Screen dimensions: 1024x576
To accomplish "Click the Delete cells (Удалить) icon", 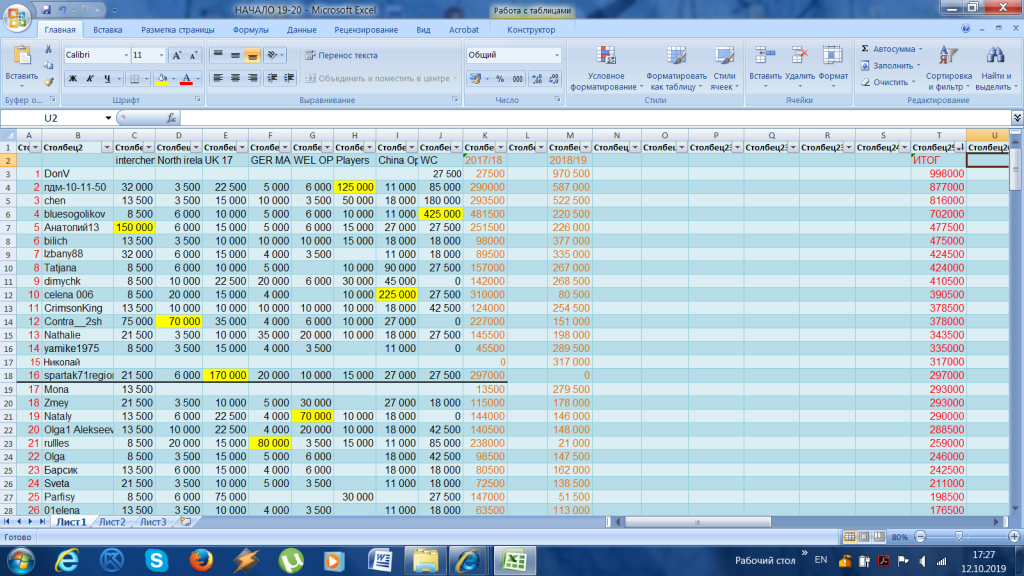I will 799,56.
